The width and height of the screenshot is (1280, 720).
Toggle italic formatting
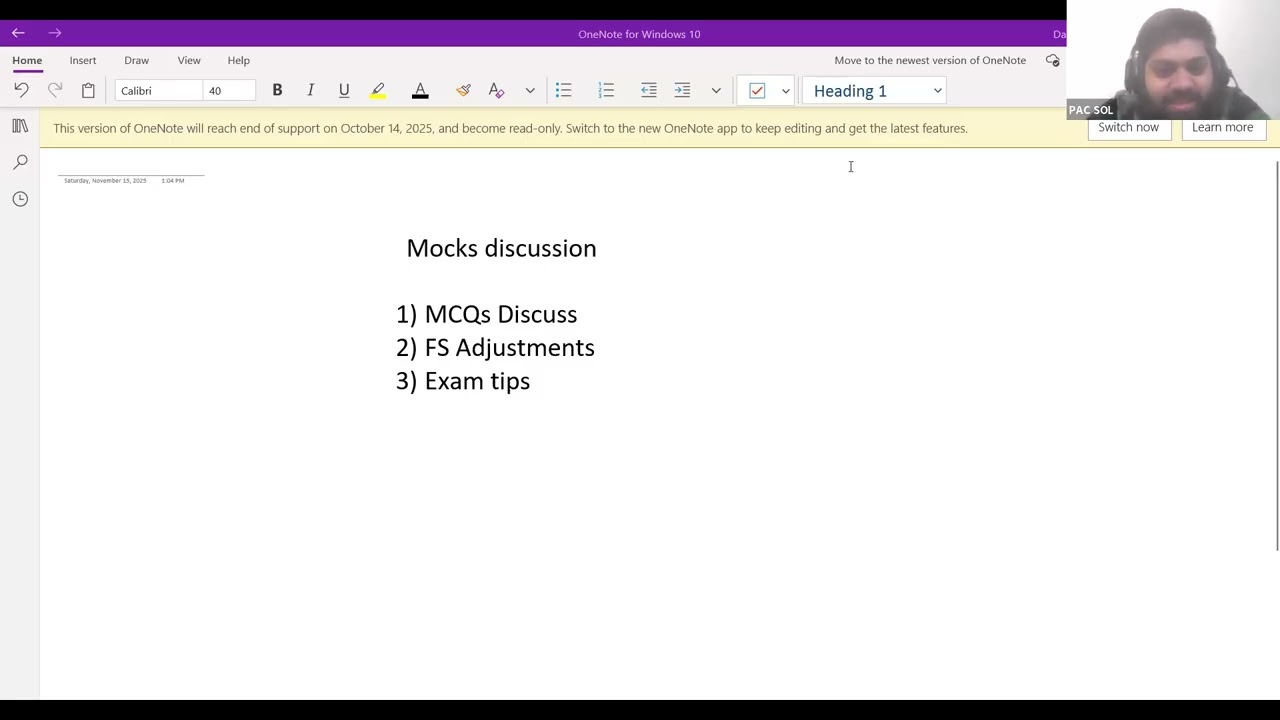tap(310, 90)
